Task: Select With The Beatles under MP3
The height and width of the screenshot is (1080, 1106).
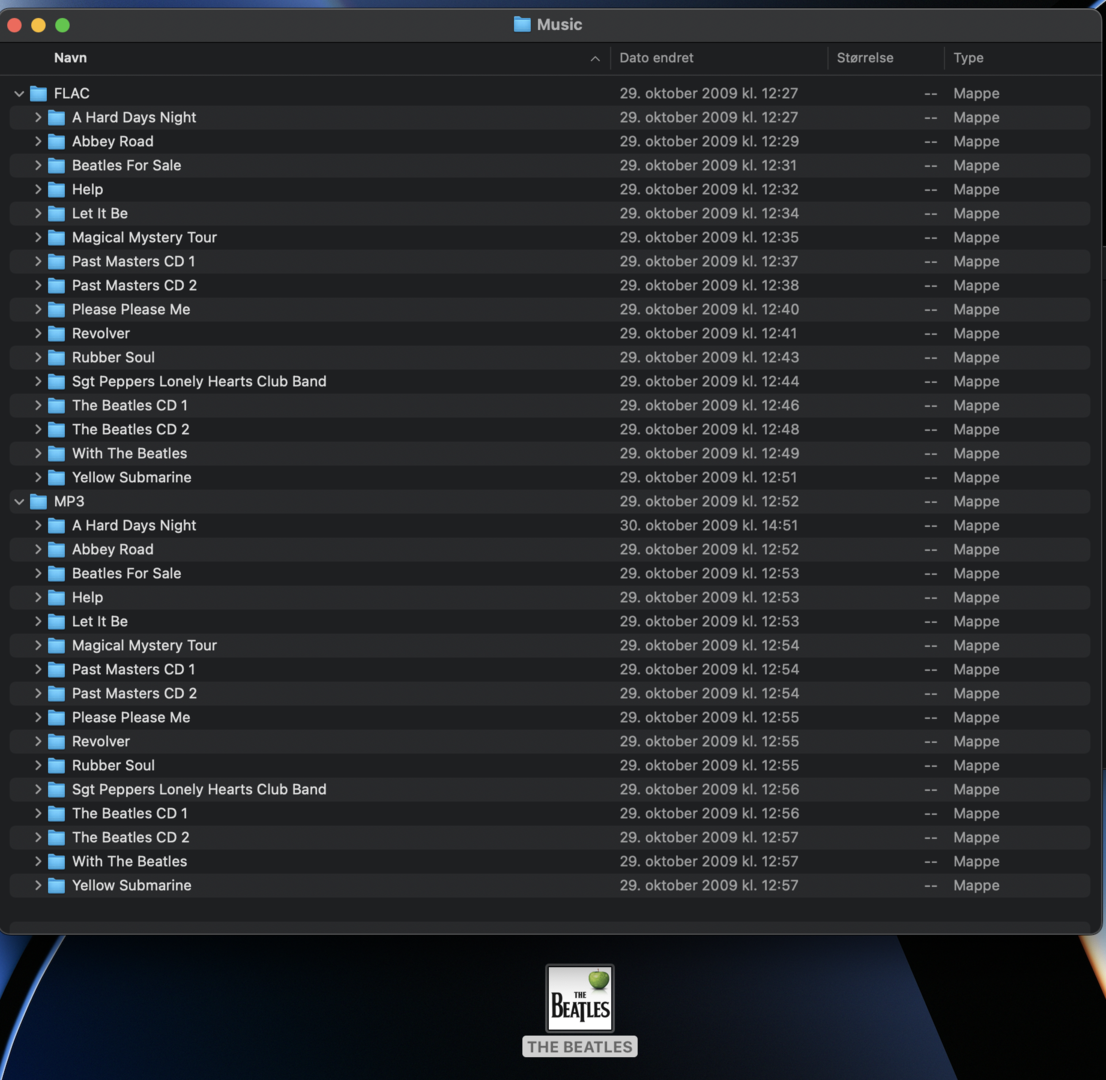Action: tap(130, 861)
